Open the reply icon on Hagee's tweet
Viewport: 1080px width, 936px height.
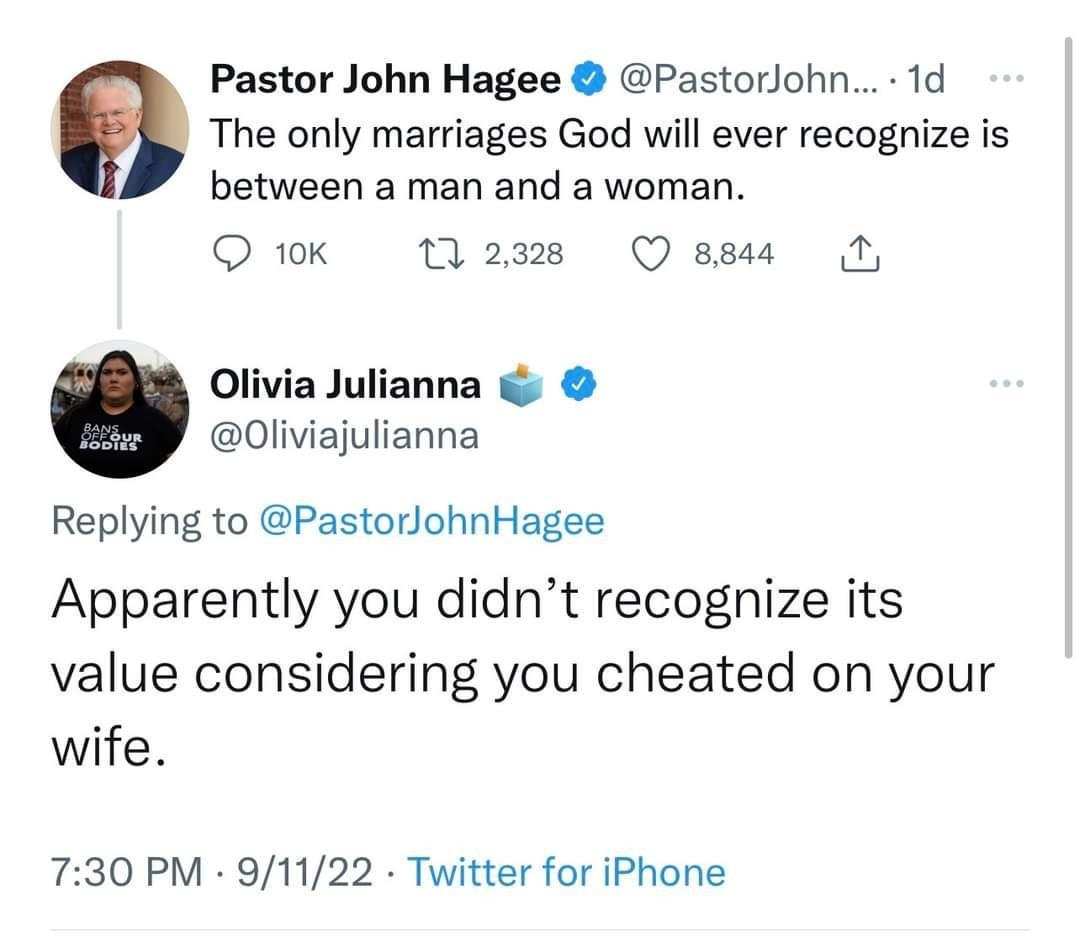point(232,253)
